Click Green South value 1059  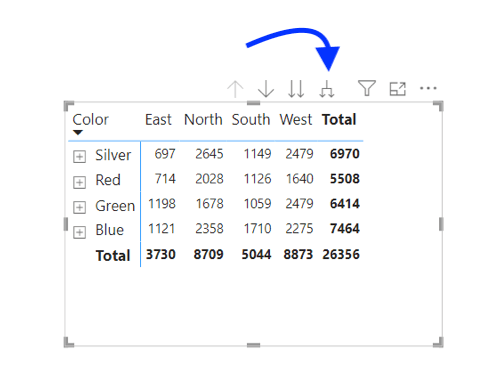pos(257,204)
